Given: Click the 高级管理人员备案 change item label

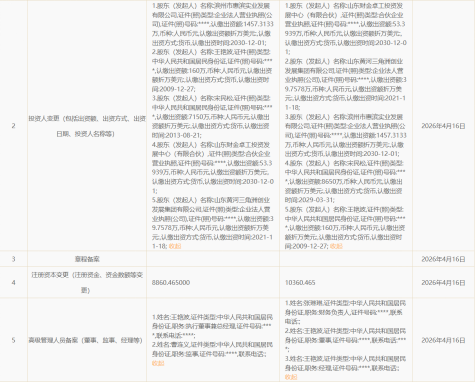Looking at the screenshot, I should [85, 340].
